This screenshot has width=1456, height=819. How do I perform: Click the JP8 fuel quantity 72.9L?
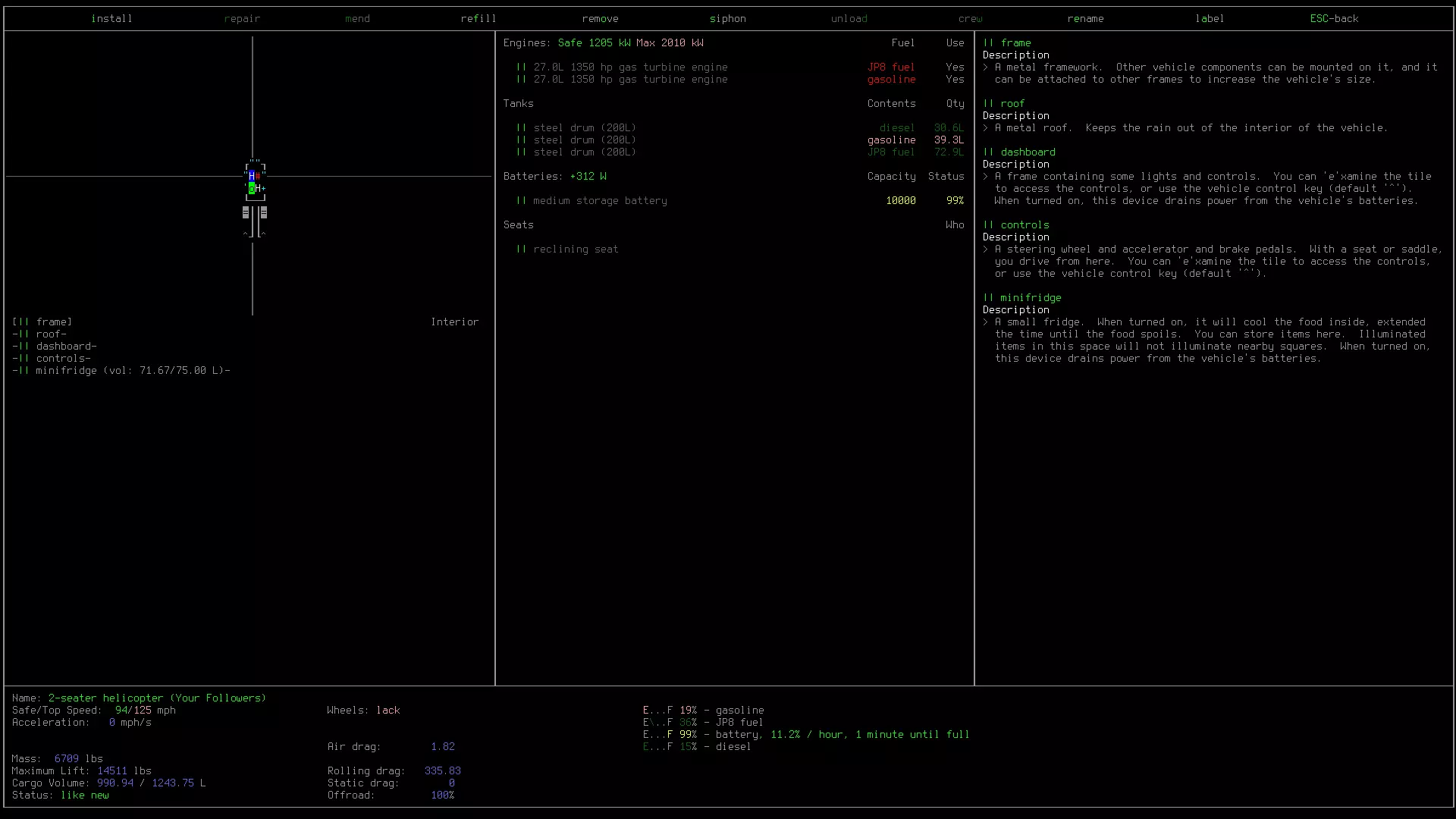coord(949,152)
